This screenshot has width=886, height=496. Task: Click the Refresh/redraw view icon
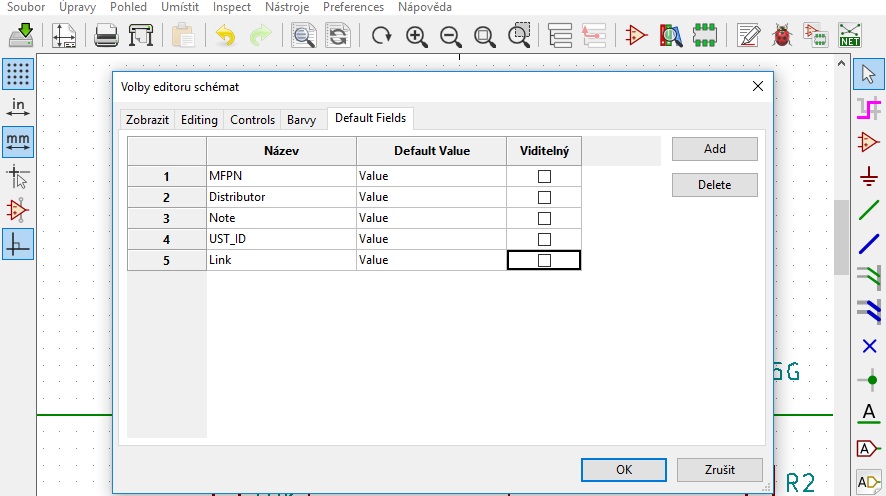tap(381, 36)
